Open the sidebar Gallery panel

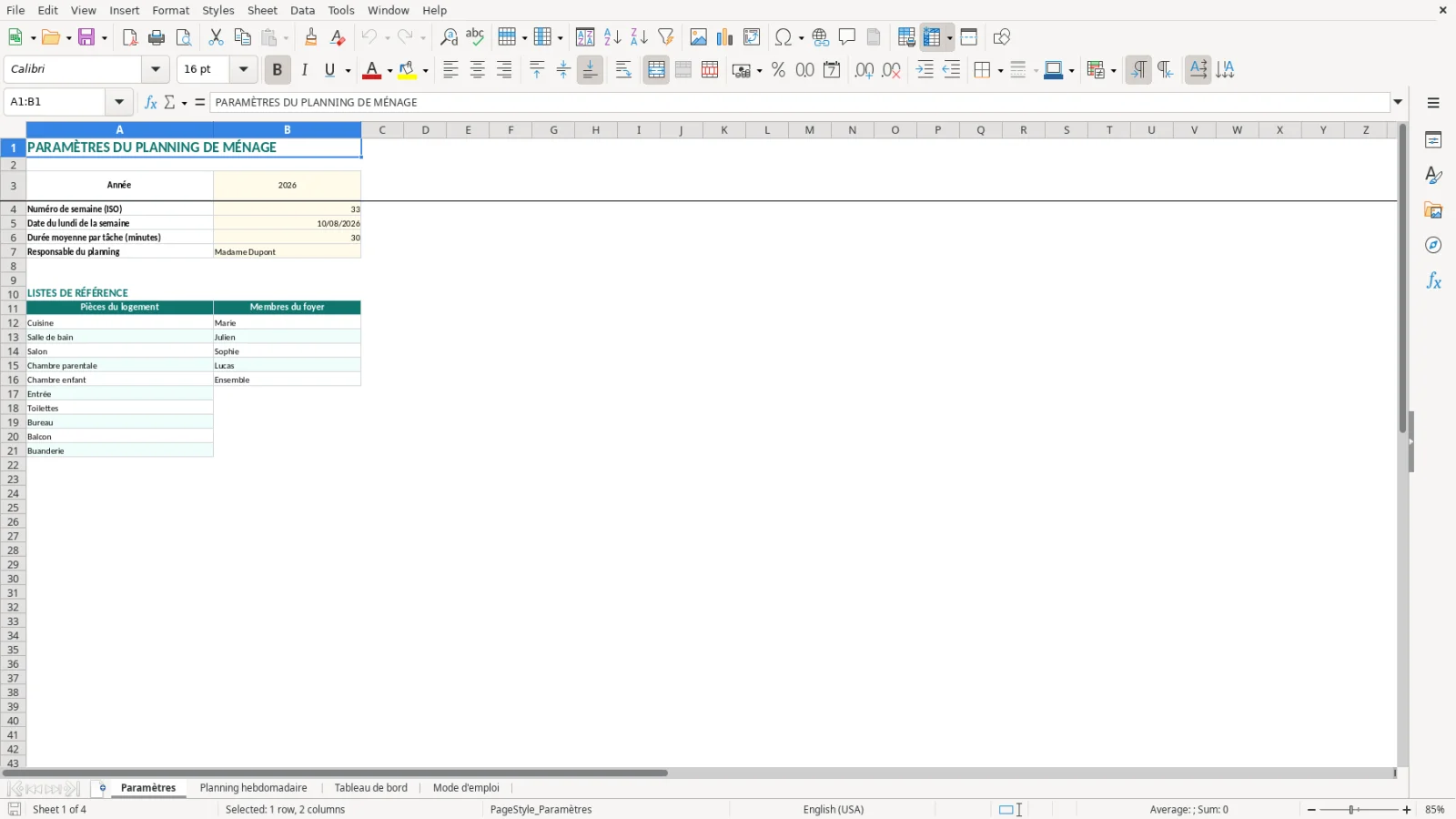[x=1433, y=210]
